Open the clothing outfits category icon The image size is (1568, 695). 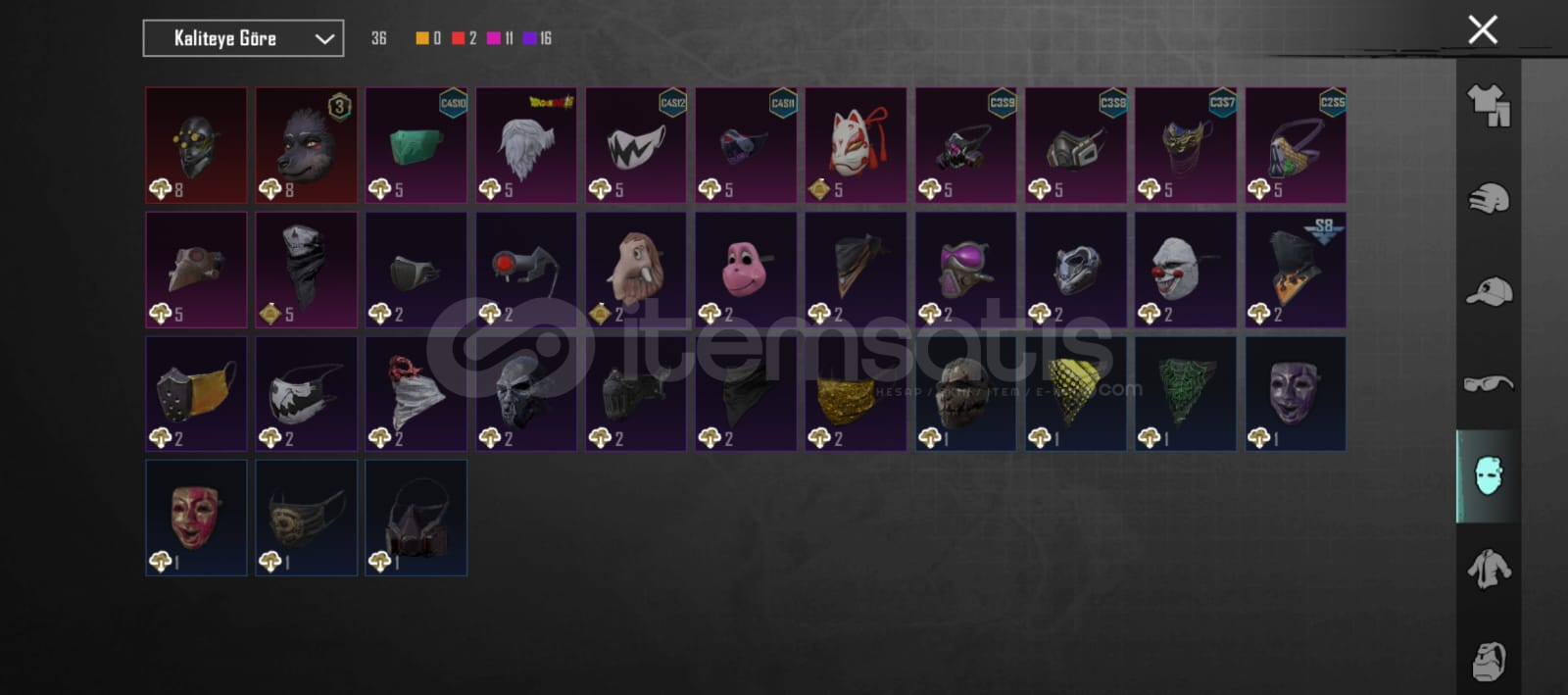pos(1488,106)
